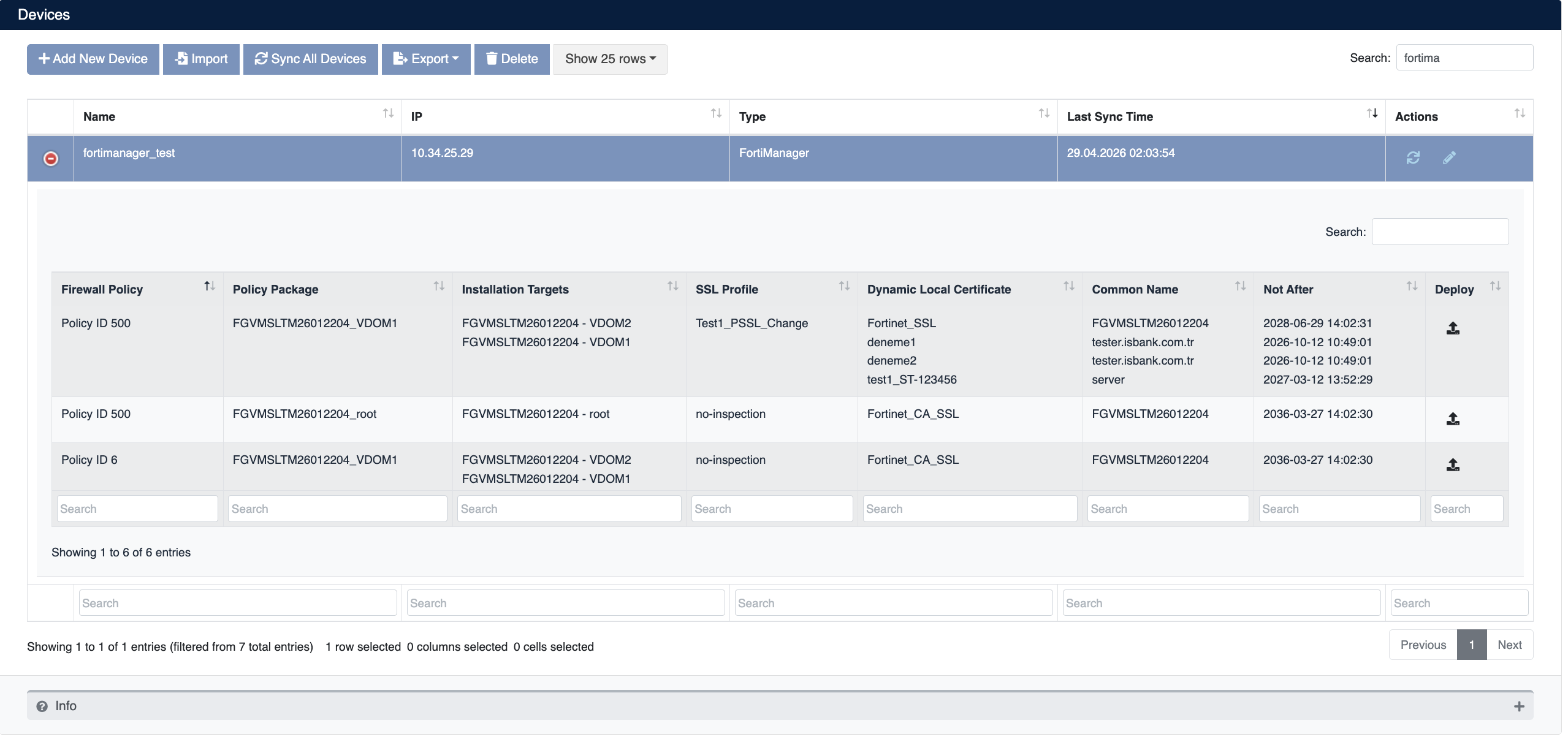Click the test1_ST-123456 certificate entry
Screen dimensions: 1568x739
click(x=912, y=379)
